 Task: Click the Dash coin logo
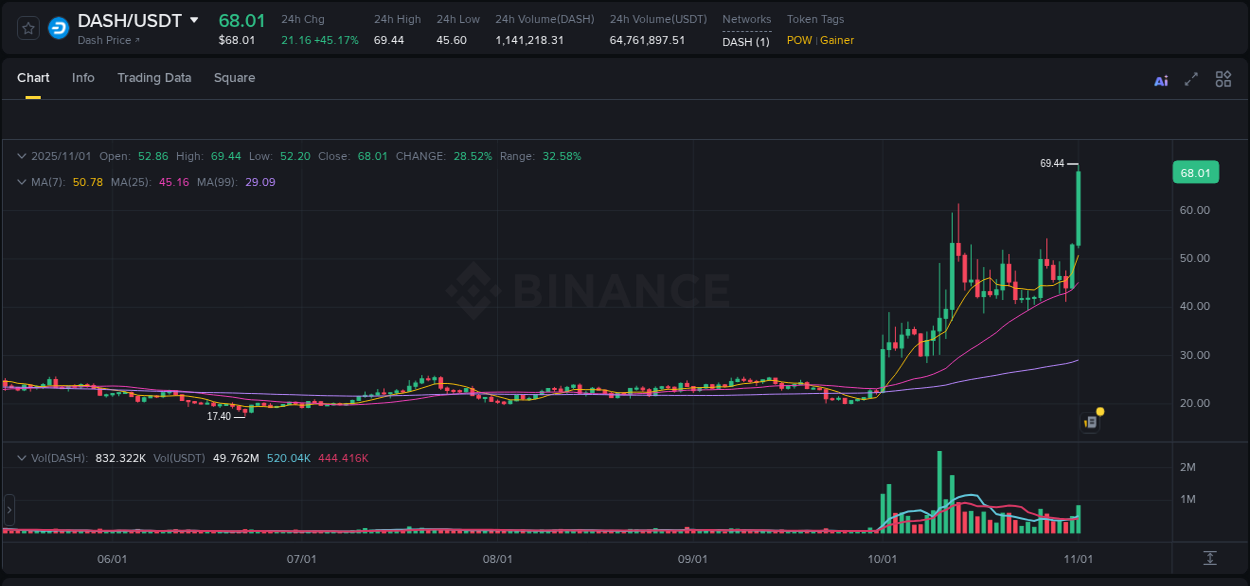[57, 27]
